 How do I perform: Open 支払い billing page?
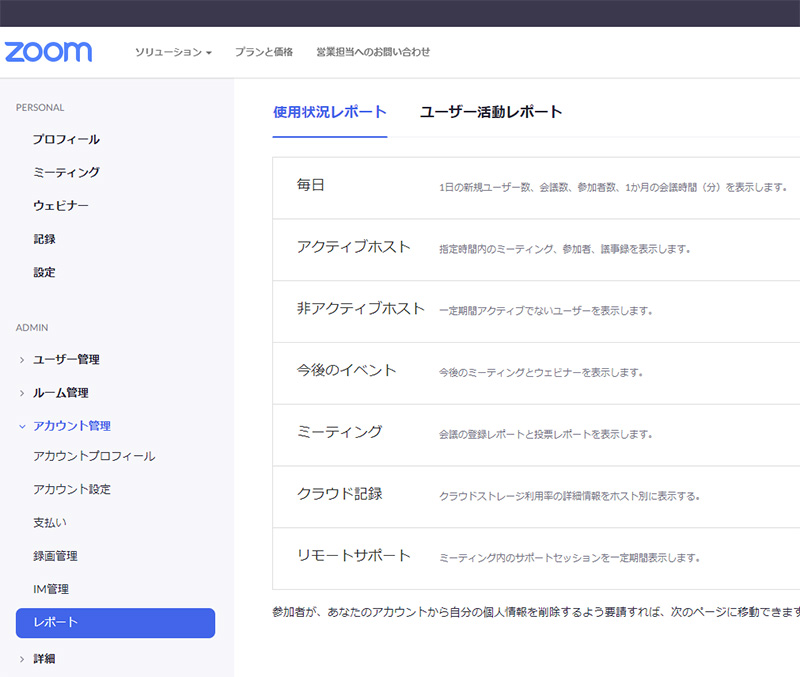[x=50, y=522]
